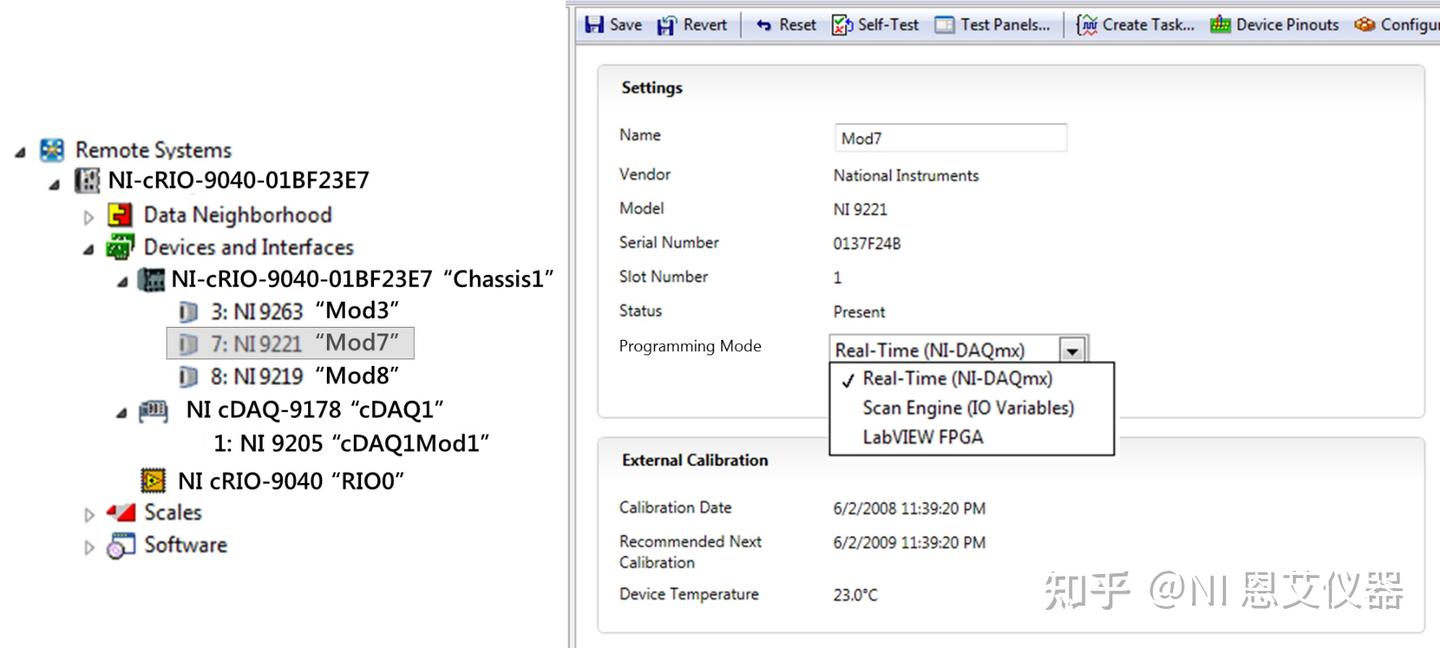
Task: Click the Devices and Interfaces icon
Action: pyautogui.click(x=121, y=247)
